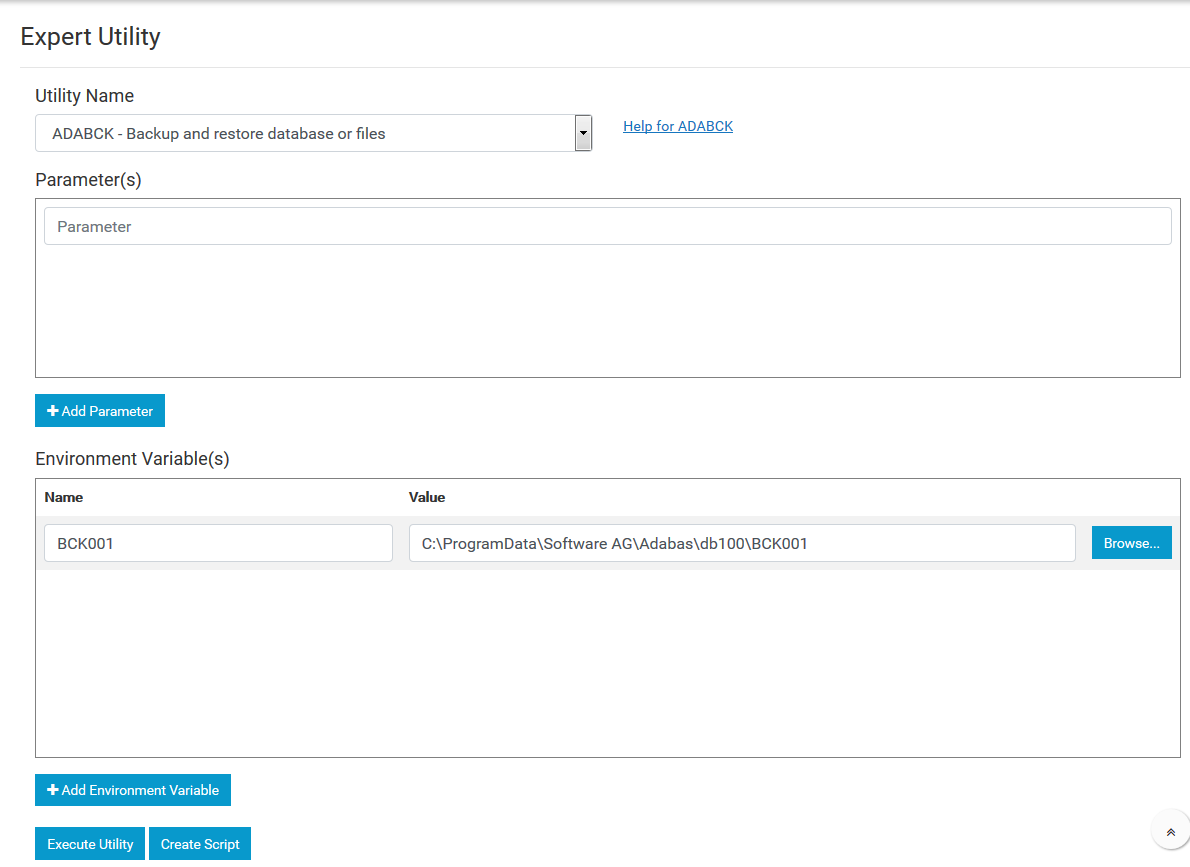The width and height of the screenshot is (1190, 867).
Task: Click the Add Environment Variable button
Action: click(x=133, y=790)
